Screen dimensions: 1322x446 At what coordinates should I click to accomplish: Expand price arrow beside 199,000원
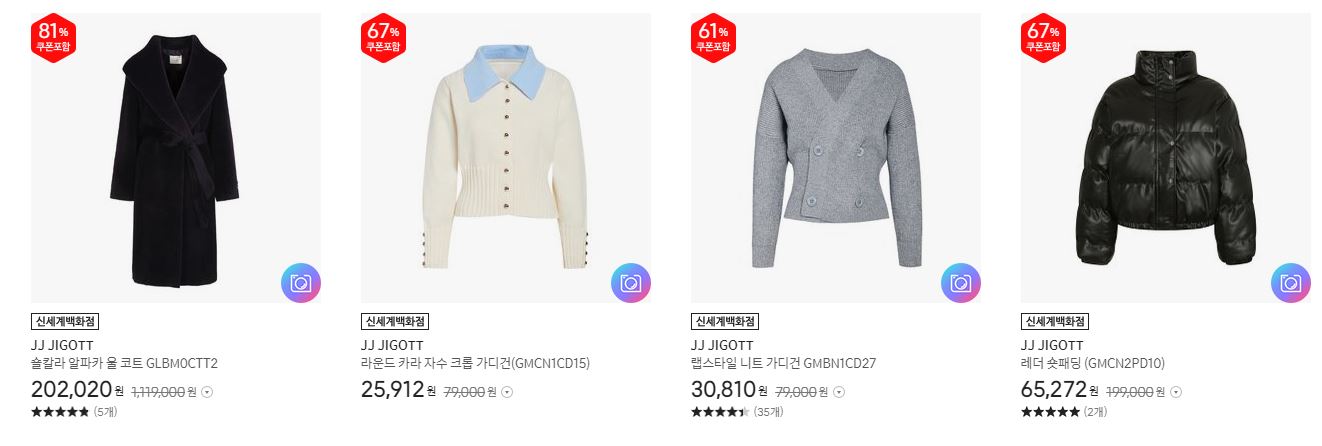(1175, 392)
